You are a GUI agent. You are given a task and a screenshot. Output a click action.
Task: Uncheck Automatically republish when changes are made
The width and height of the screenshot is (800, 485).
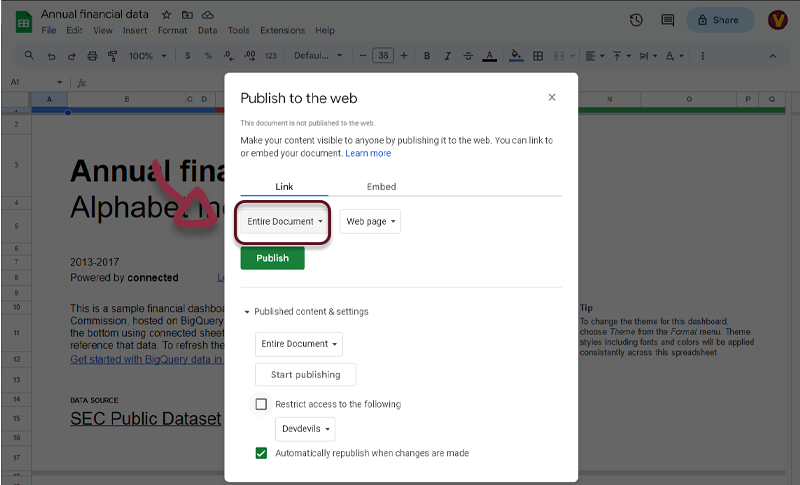click(x=262, y=453)
